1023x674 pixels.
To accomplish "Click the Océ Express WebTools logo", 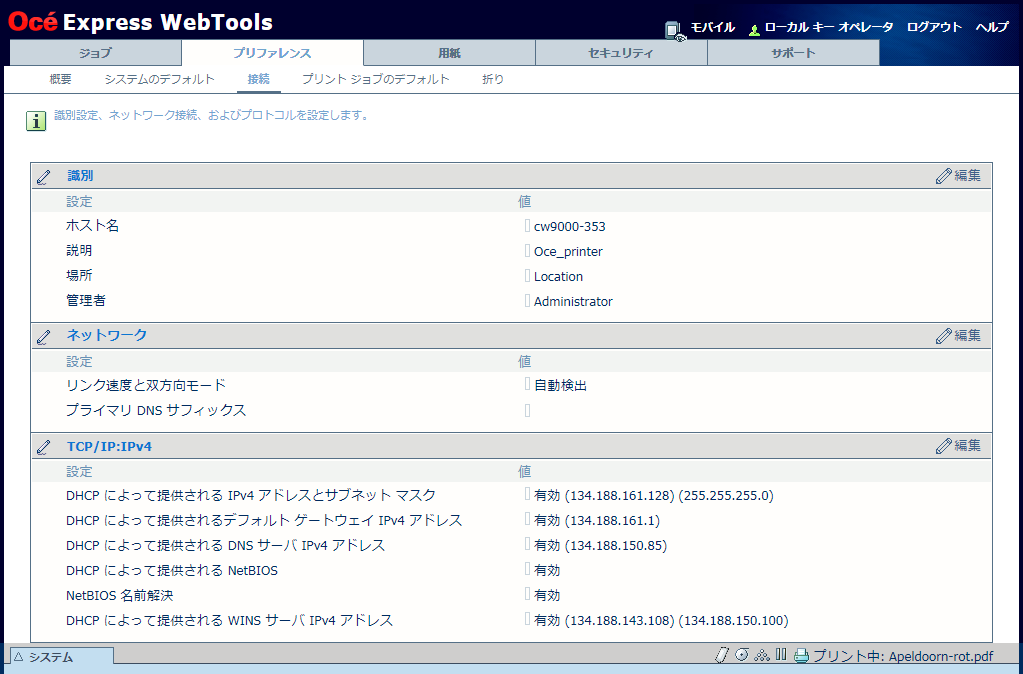I will click(140, 22).
